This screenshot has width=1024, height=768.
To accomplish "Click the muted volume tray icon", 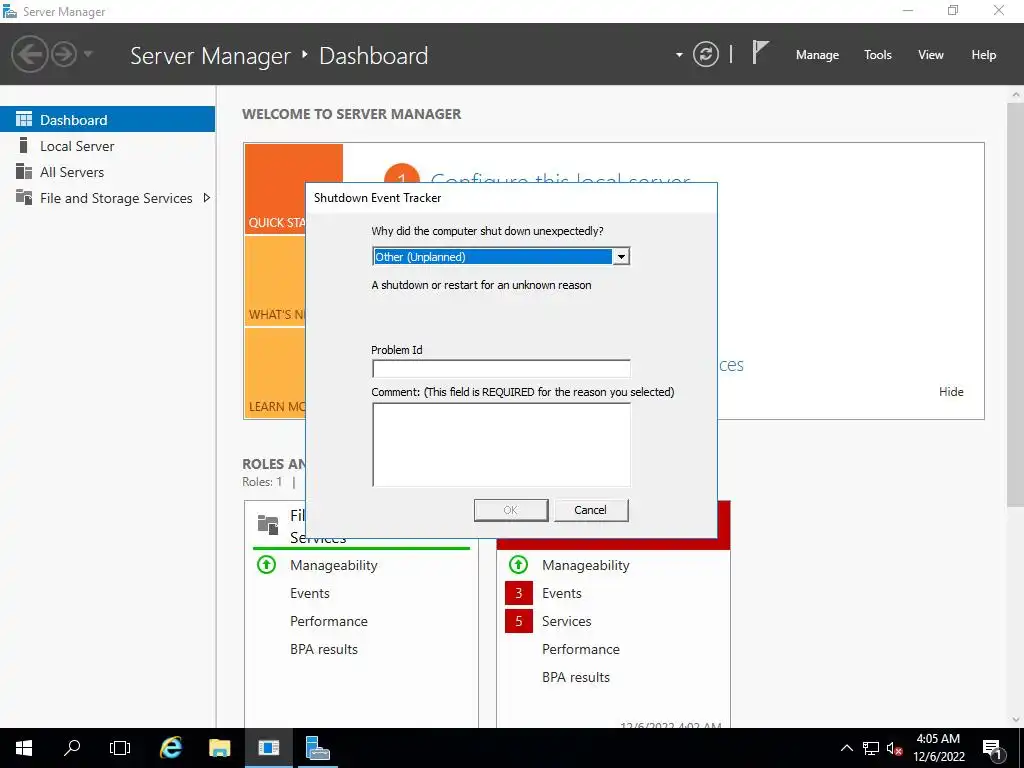I will point(895,748).
